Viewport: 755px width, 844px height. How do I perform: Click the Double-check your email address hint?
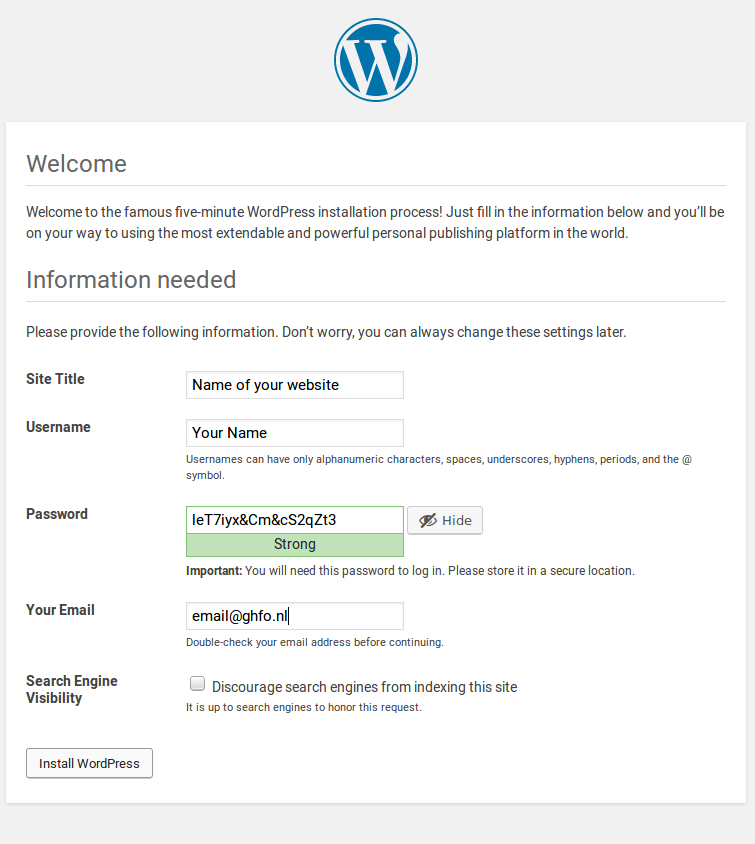pyautogui.click(x=315, y=642)
